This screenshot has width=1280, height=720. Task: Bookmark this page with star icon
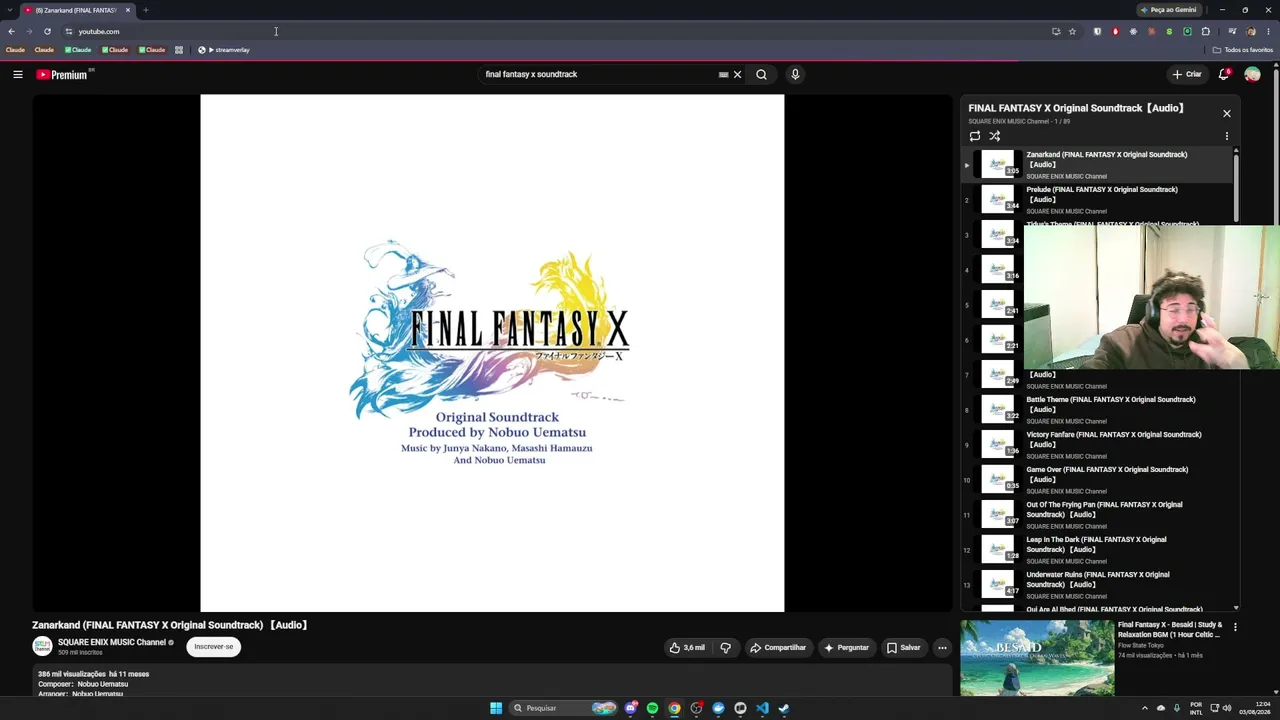click(1072, 31)
